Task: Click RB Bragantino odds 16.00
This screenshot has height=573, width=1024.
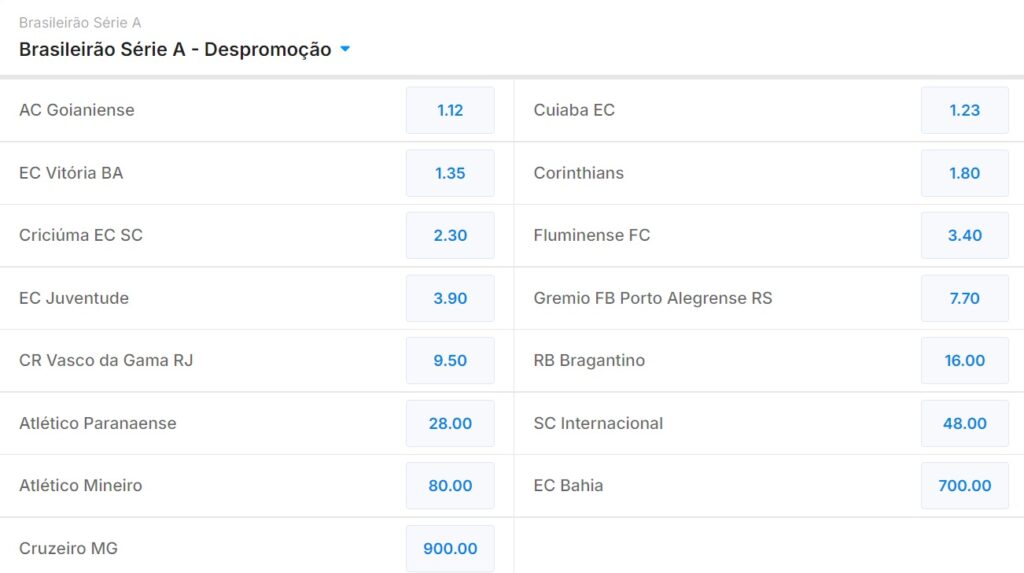Action: click(x=965, y=360)
